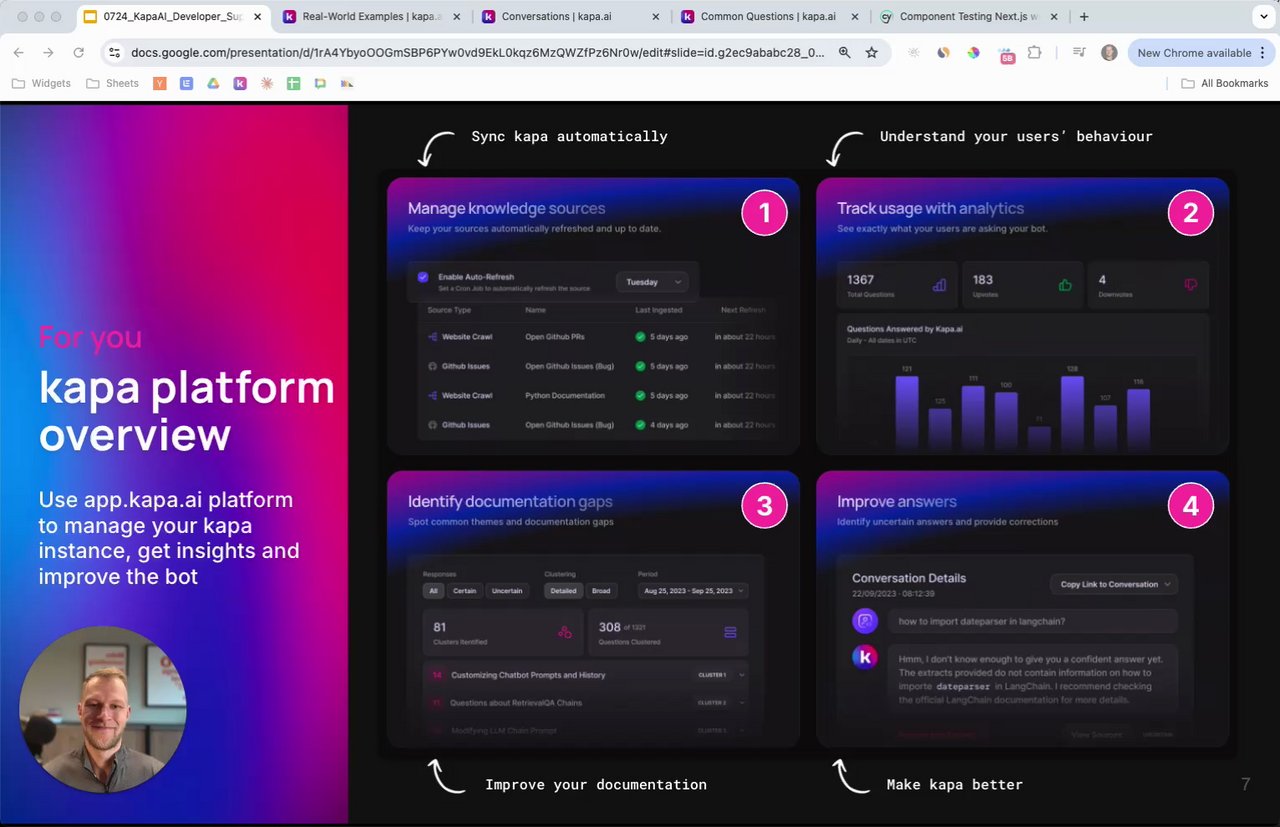
Task: Open the Period date range dropdown
Action: 693,591
